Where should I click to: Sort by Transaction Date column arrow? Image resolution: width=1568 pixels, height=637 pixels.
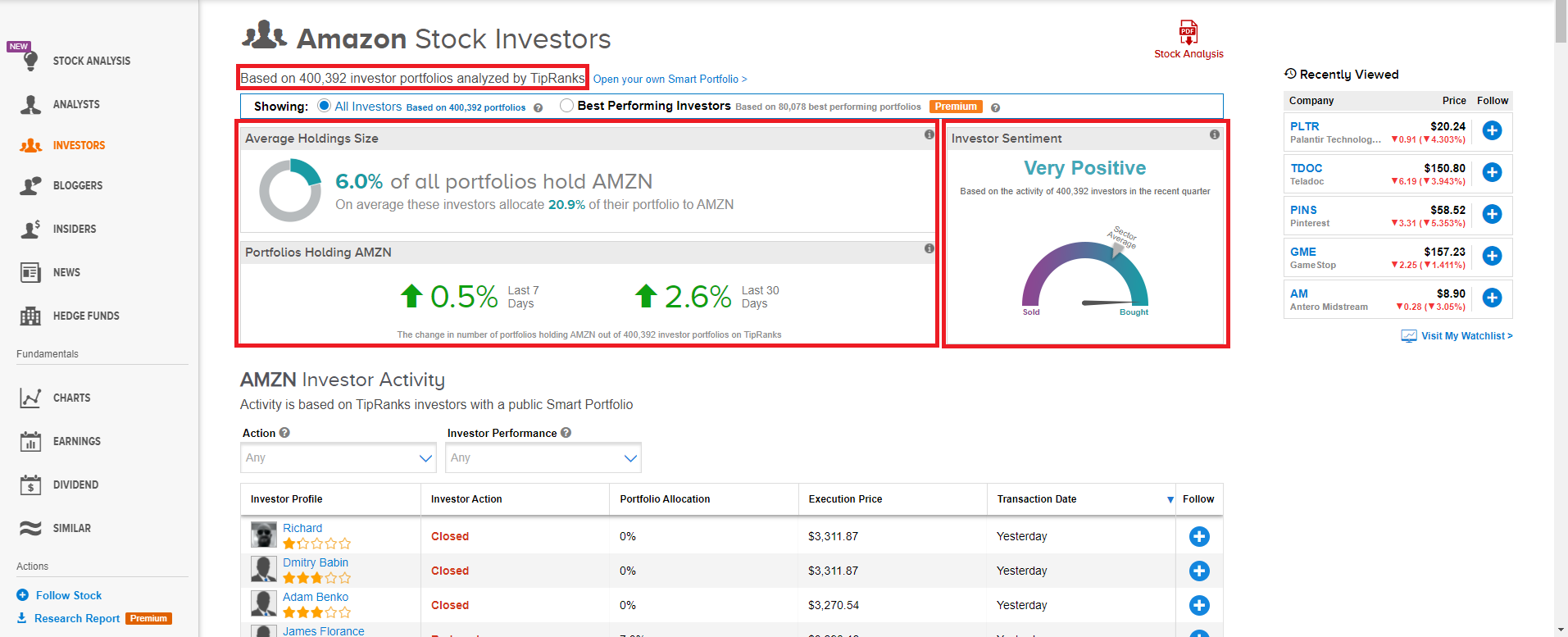[x=1170, y=500]
